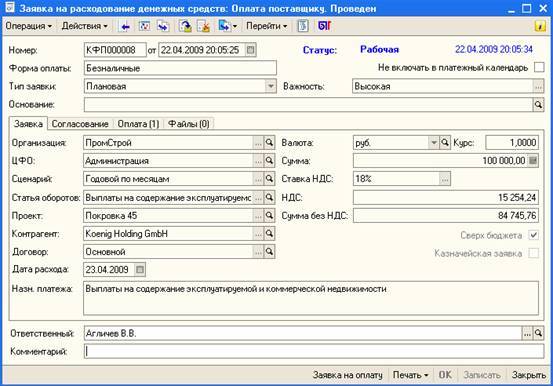
Task: Click magnifier icon in Основание field
Action: tap(538, 105)
